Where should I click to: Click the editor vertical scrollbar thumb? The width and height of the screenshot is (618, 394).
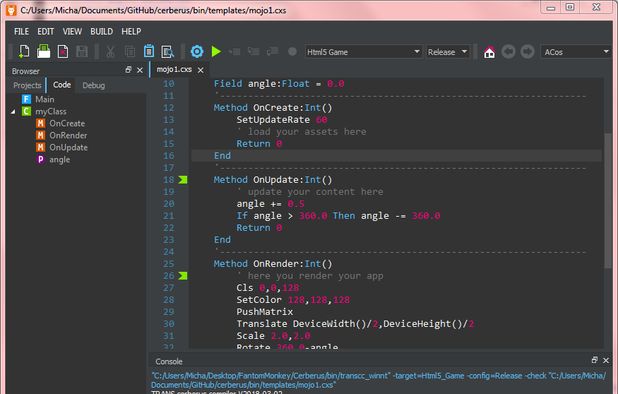click(608, 201)
